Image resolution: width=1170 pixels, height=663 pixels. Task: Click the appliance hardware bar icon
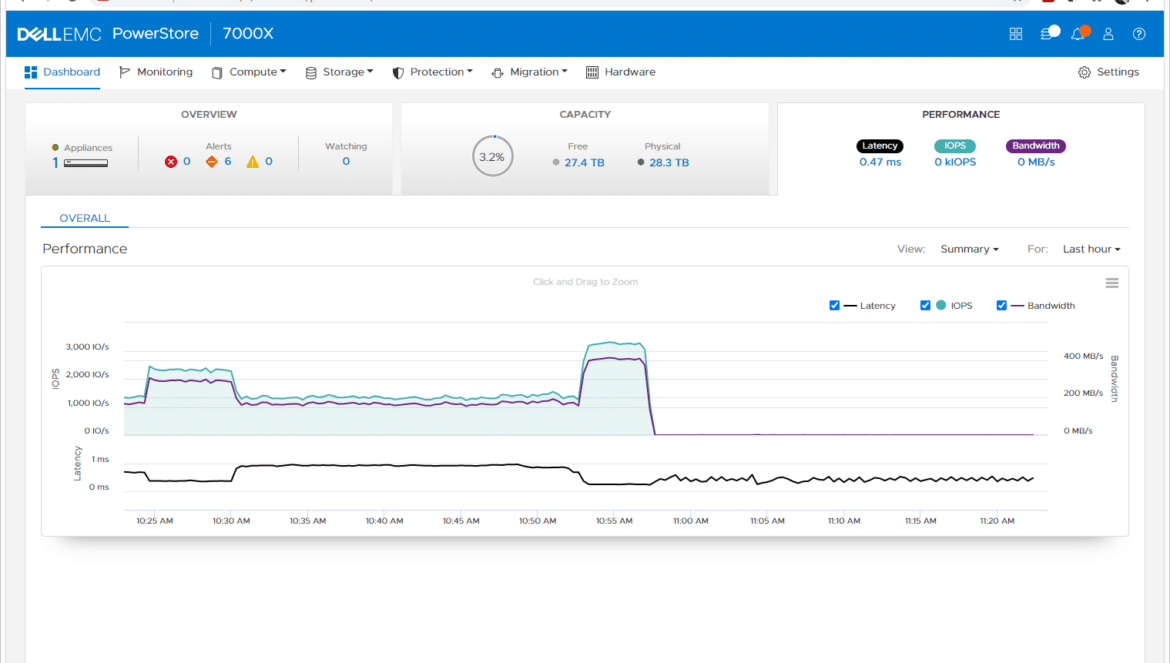(x=86, y=163)
